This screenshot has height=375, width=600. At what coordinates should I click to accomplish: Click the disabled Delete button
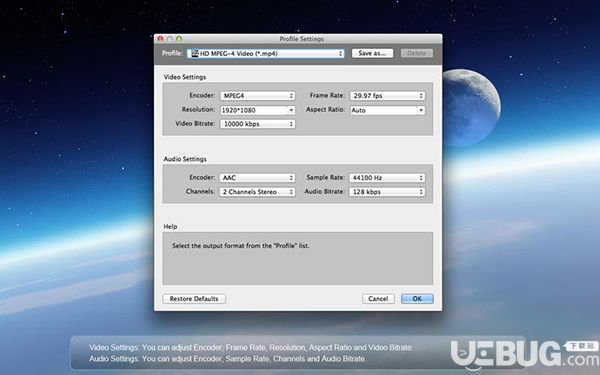pyautogui.click(x=417, y=53)
